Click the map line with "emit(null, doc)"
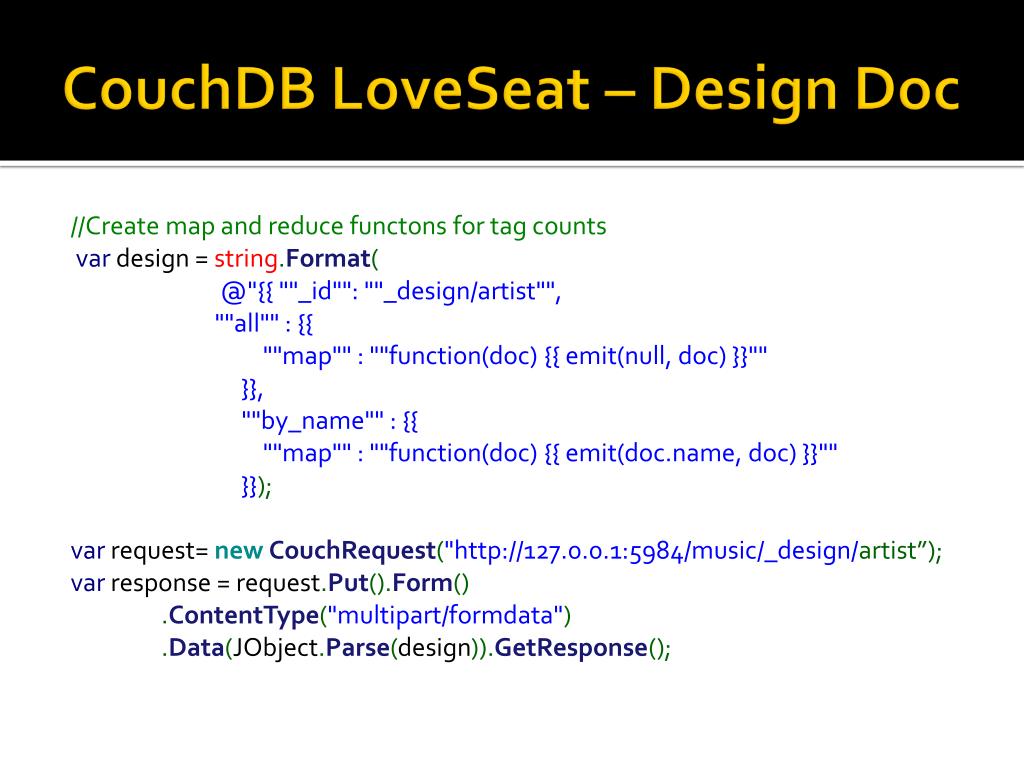Image resolution: width=1024 pixels, height=768 pixels. tap(515, 356)
